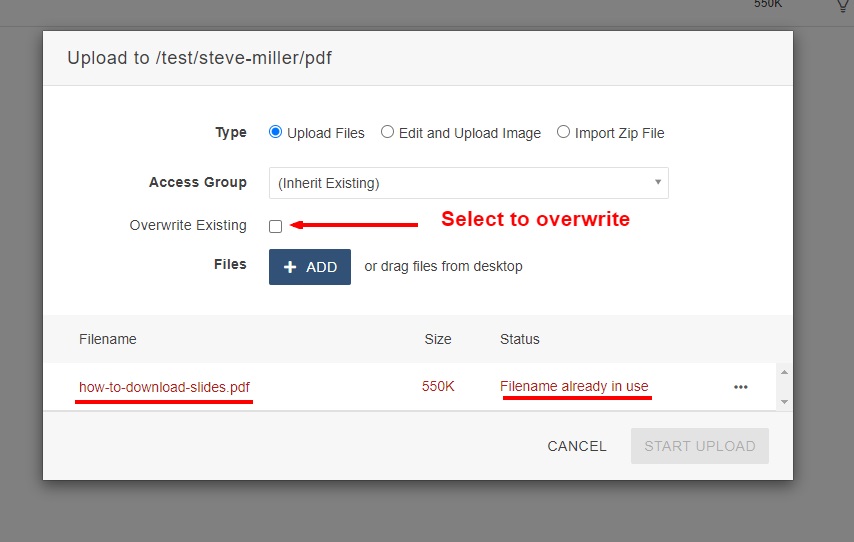Click the Status column header
Viewport: 854px width, 542px height.
click(x=520, y=339)
